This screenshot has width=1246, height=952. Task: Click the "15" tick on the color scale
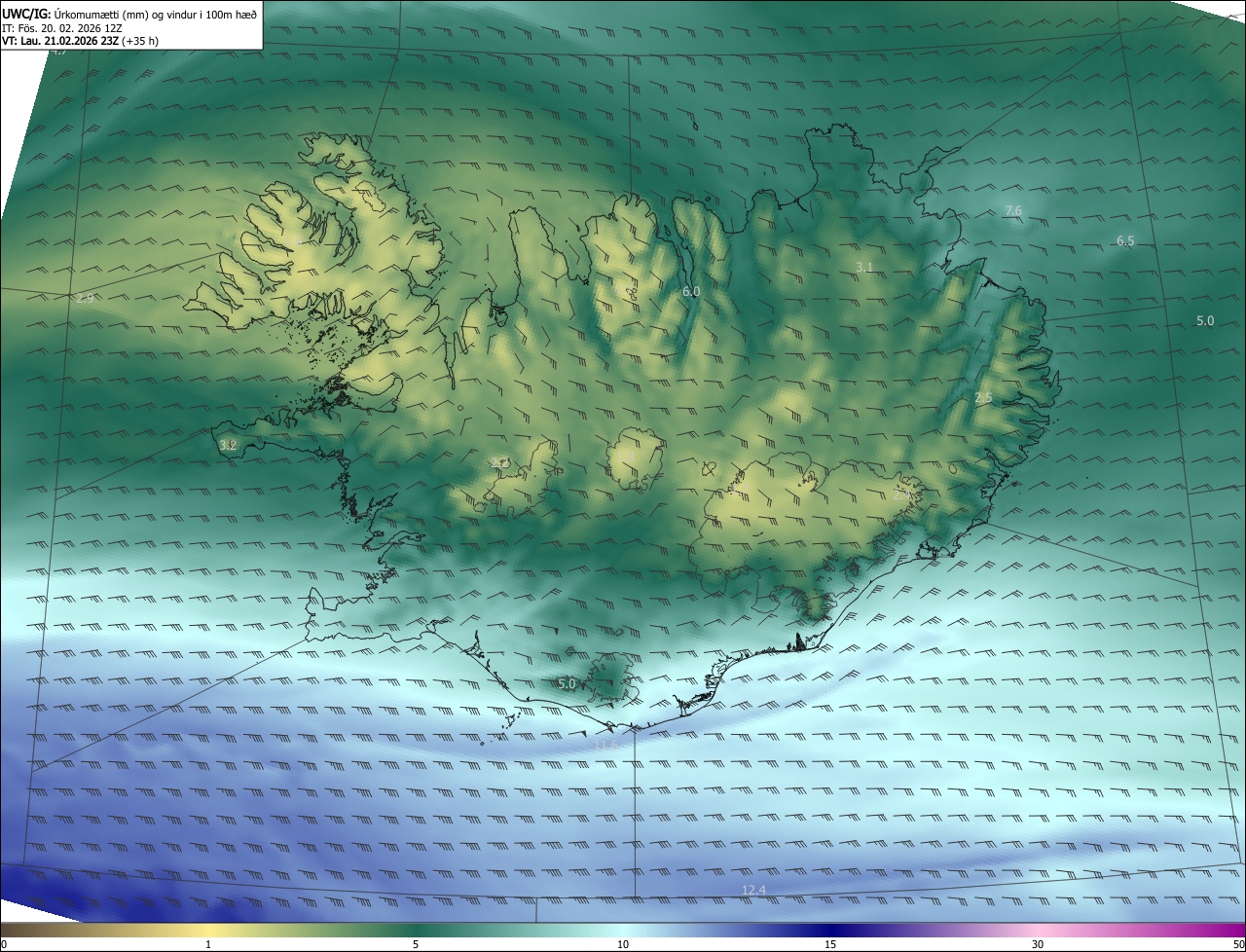pyautogui.click(x=830, y=944)
